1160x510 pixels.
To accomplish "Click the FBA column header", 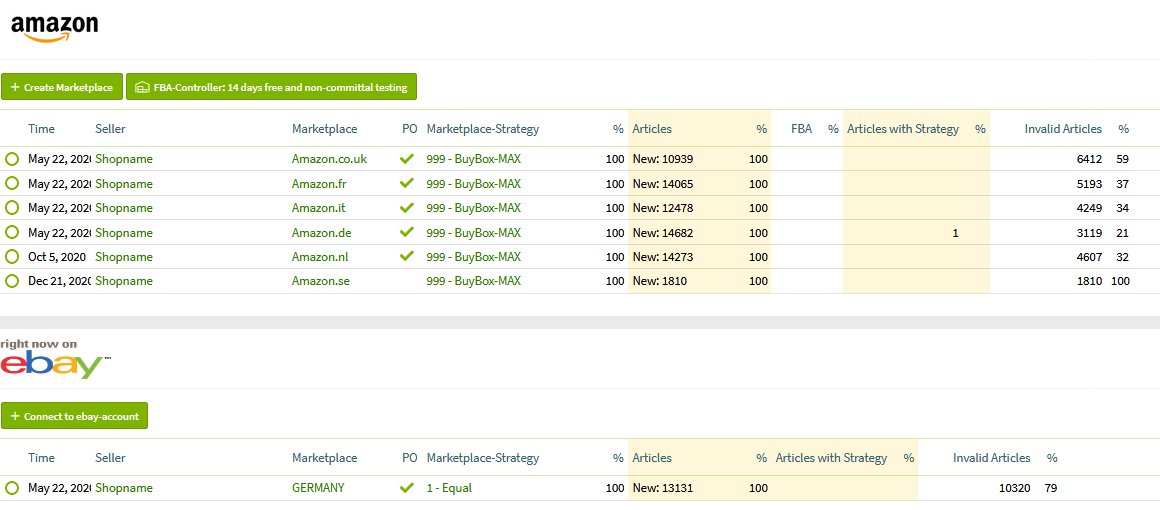I will [x=802, y=129].
